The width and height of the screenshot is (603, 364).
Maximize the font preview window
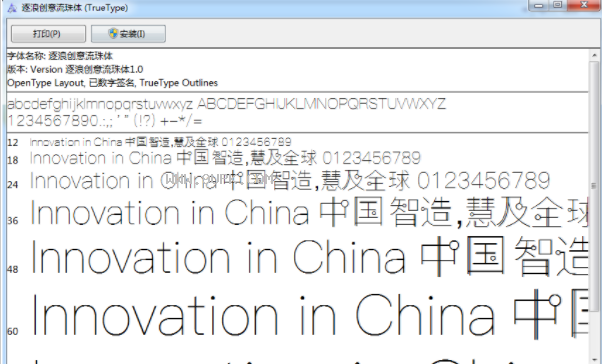pos(558,5)
